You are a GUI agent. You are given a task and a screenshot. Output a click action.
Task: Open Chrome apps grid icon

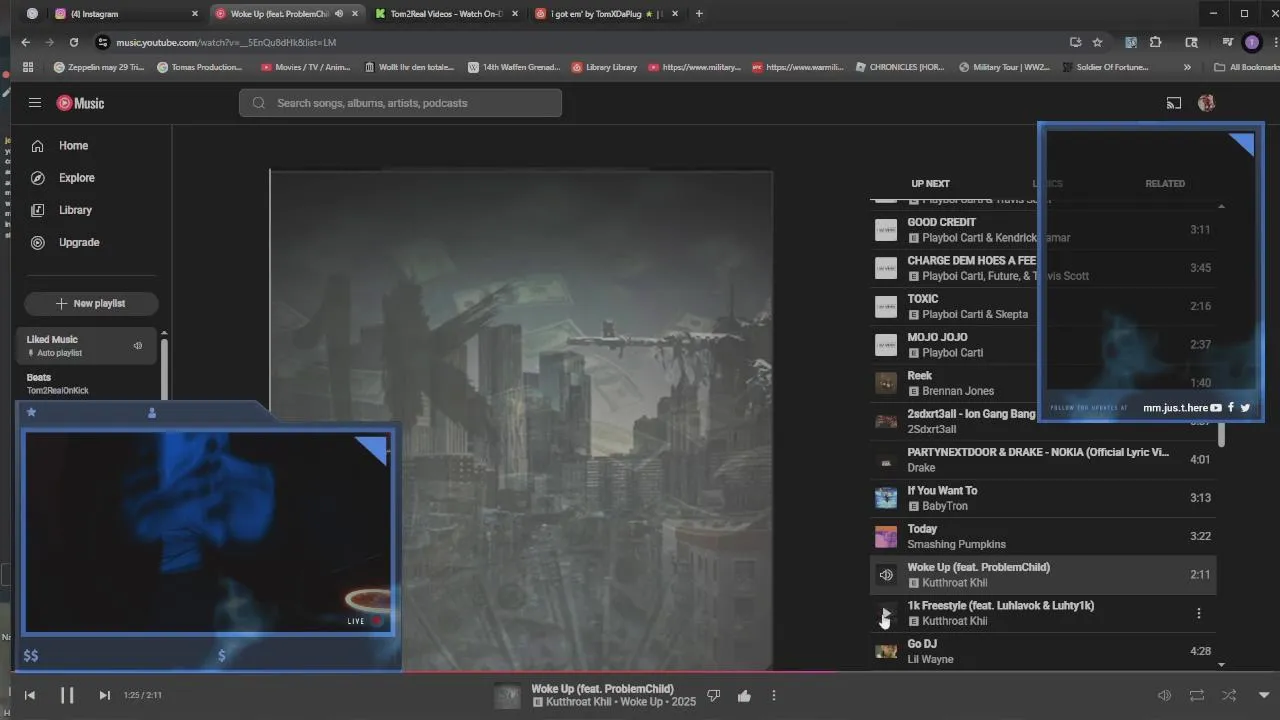click(x=28, y=67)
